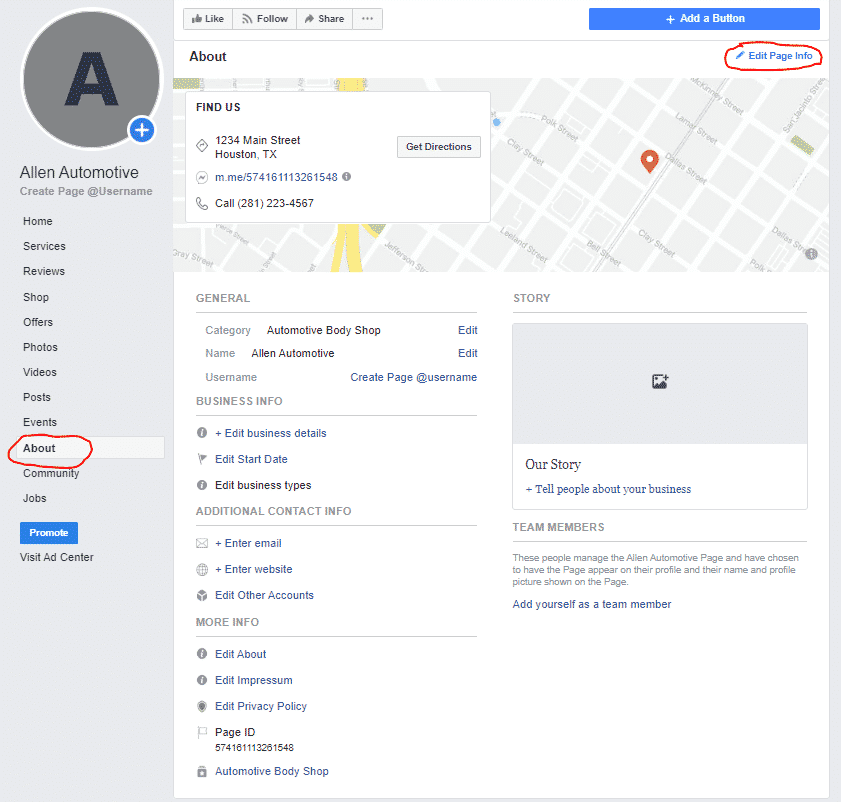This screenshot has height=802, width=841.
Task: Open Events in the sidebar
Action: 40,422
